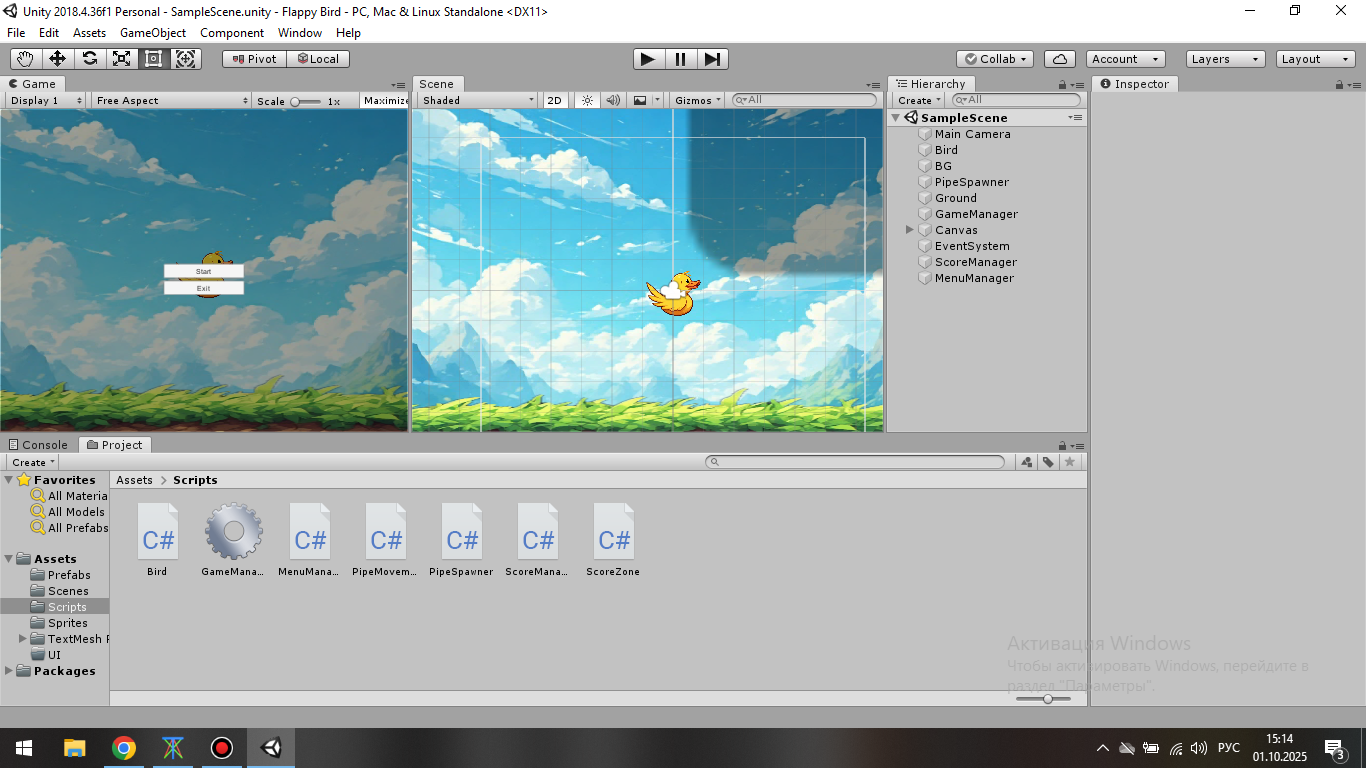This screenshot has height=768, width=1366.
Task: Toggle Pivot handle position mode
Action: pos(254,59)
